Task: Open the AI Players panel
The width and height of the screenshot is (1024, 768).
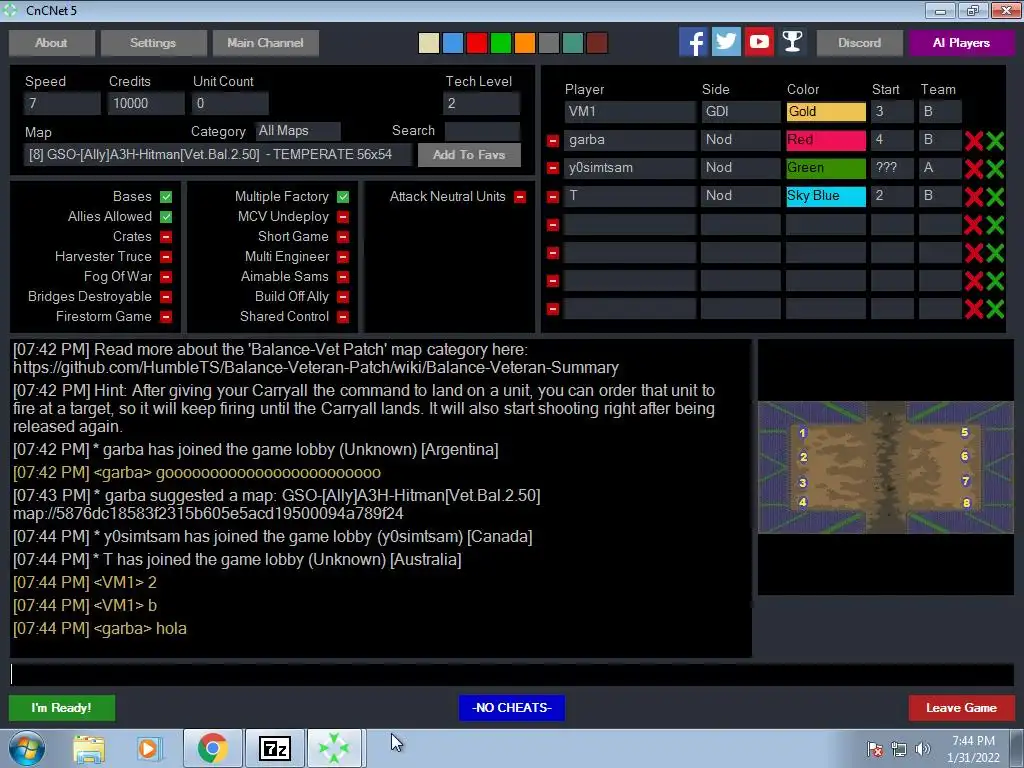Action: coord(961,42)
